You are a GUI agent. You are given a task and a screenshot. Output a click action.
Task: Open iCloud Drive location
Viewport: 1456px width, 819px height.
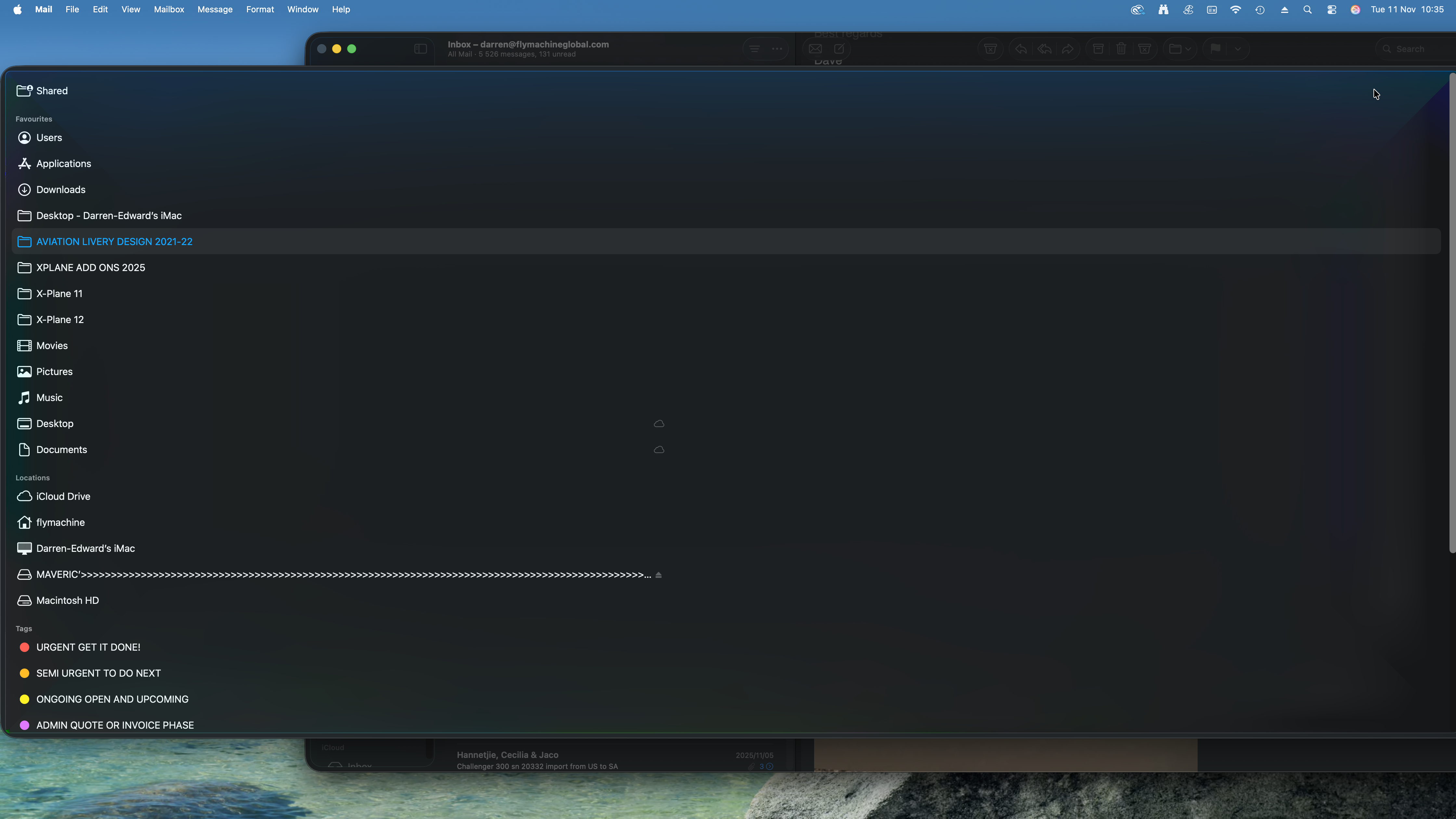point(63,496)
